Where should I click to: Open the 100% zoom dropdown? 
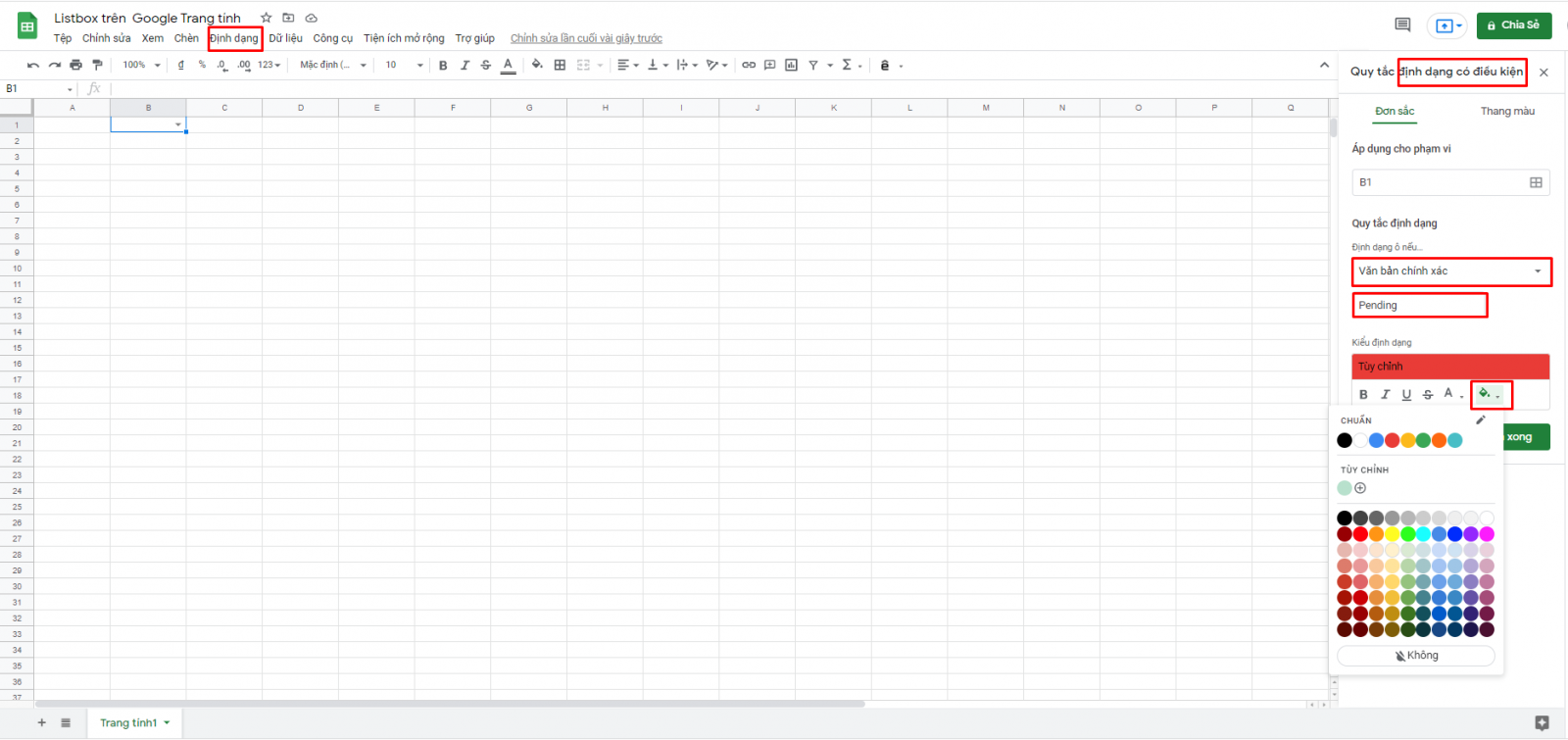142,65
